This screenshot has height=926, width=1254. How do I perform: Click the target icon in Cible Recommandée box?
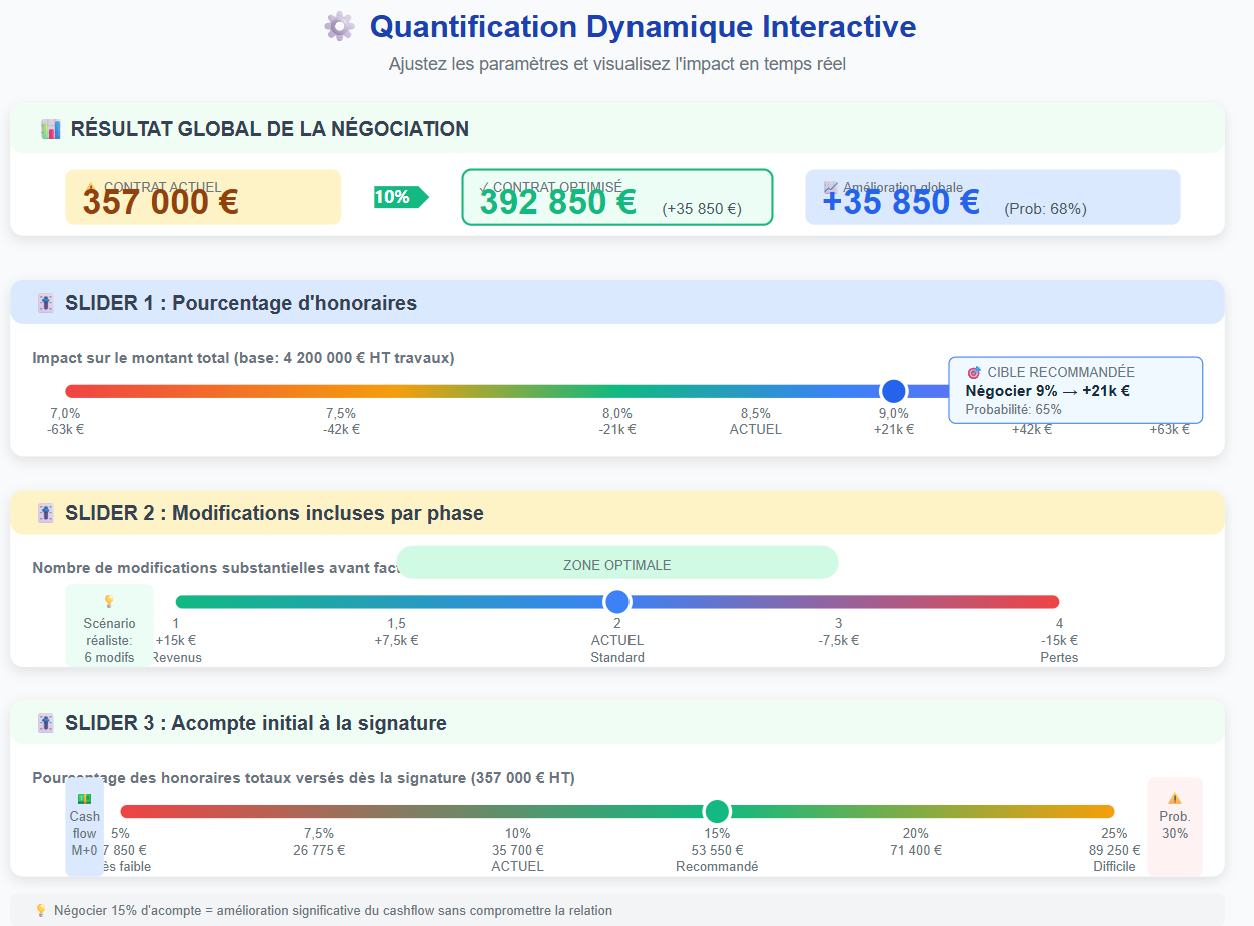point(973,372)
